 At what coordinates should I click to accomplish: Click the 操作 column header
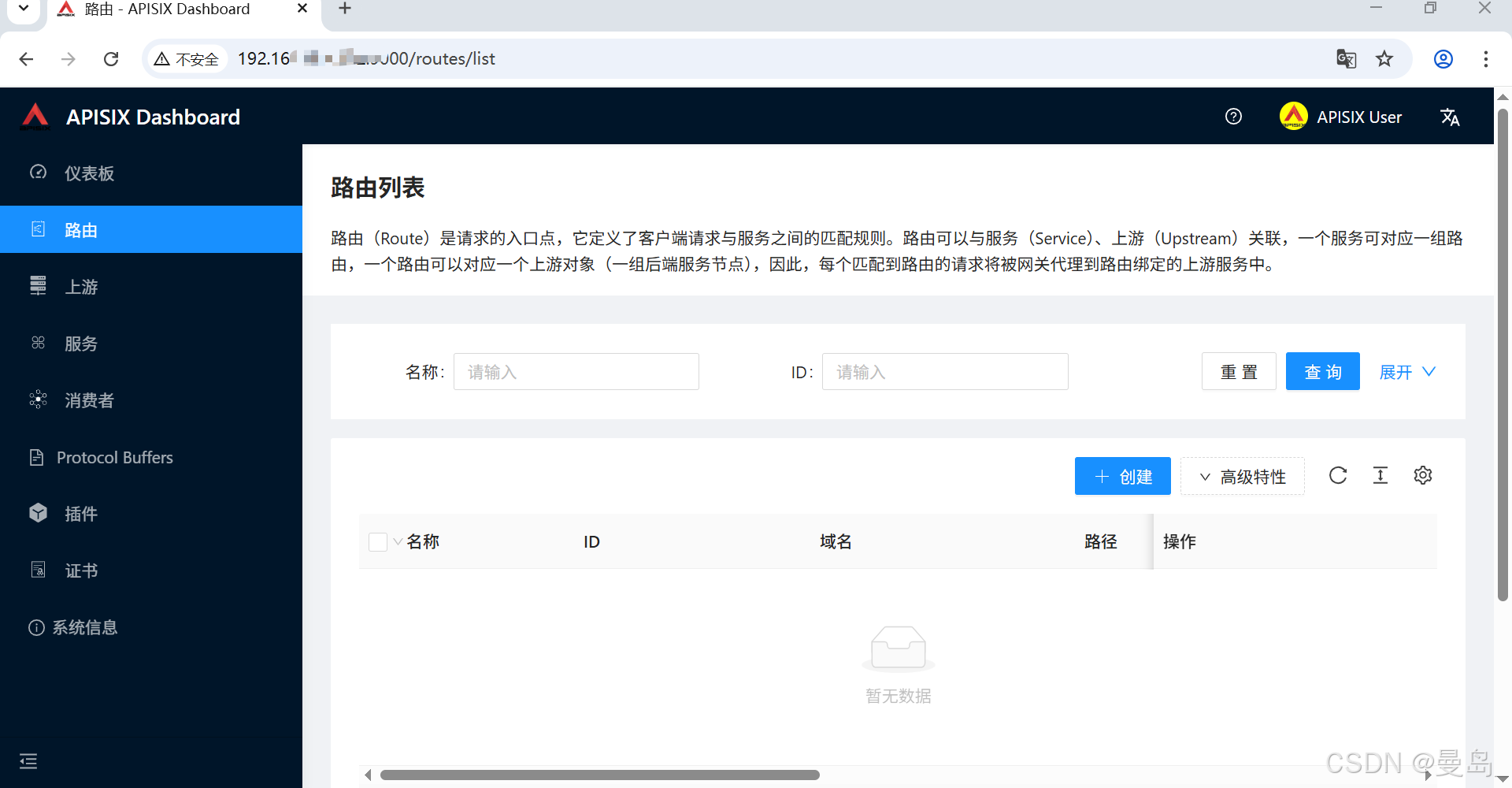[1180, 542]
